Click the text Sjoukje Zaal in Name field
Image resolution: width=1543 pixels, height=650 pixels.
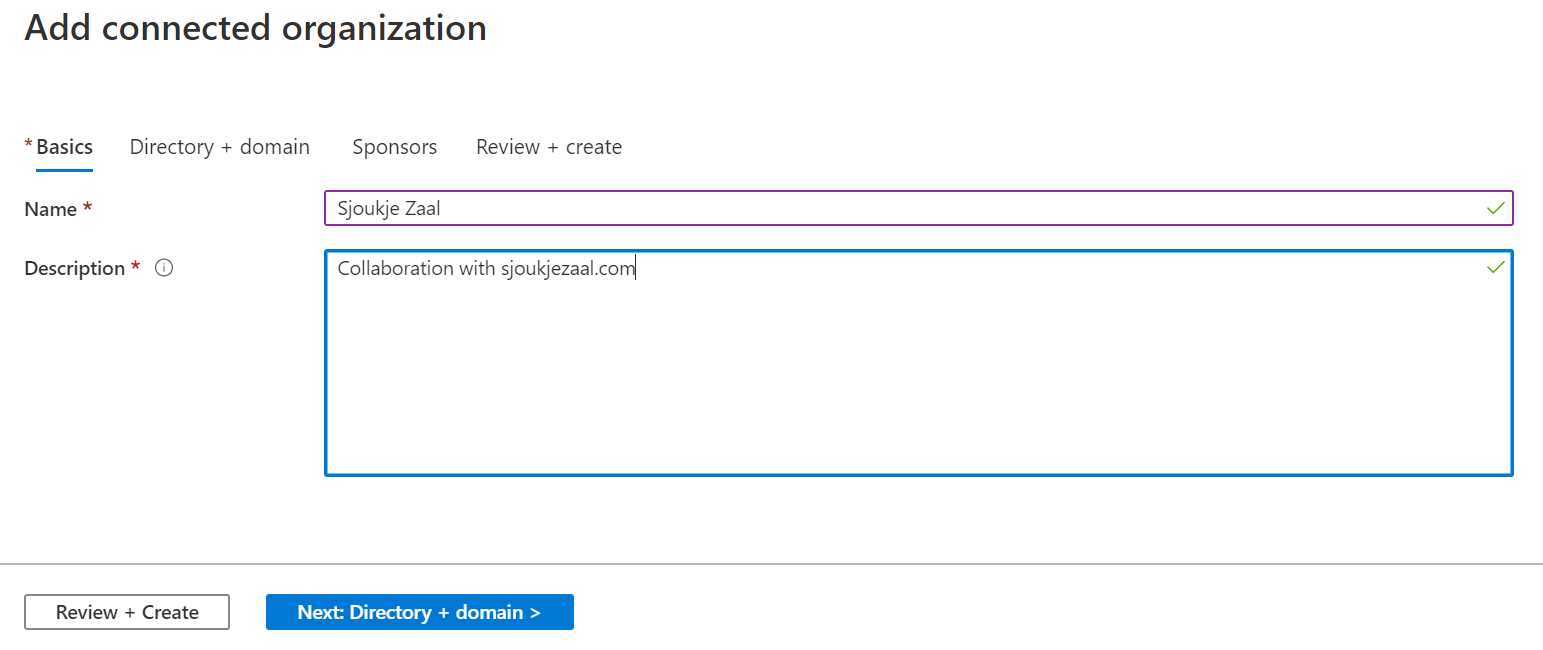(388, 208)
